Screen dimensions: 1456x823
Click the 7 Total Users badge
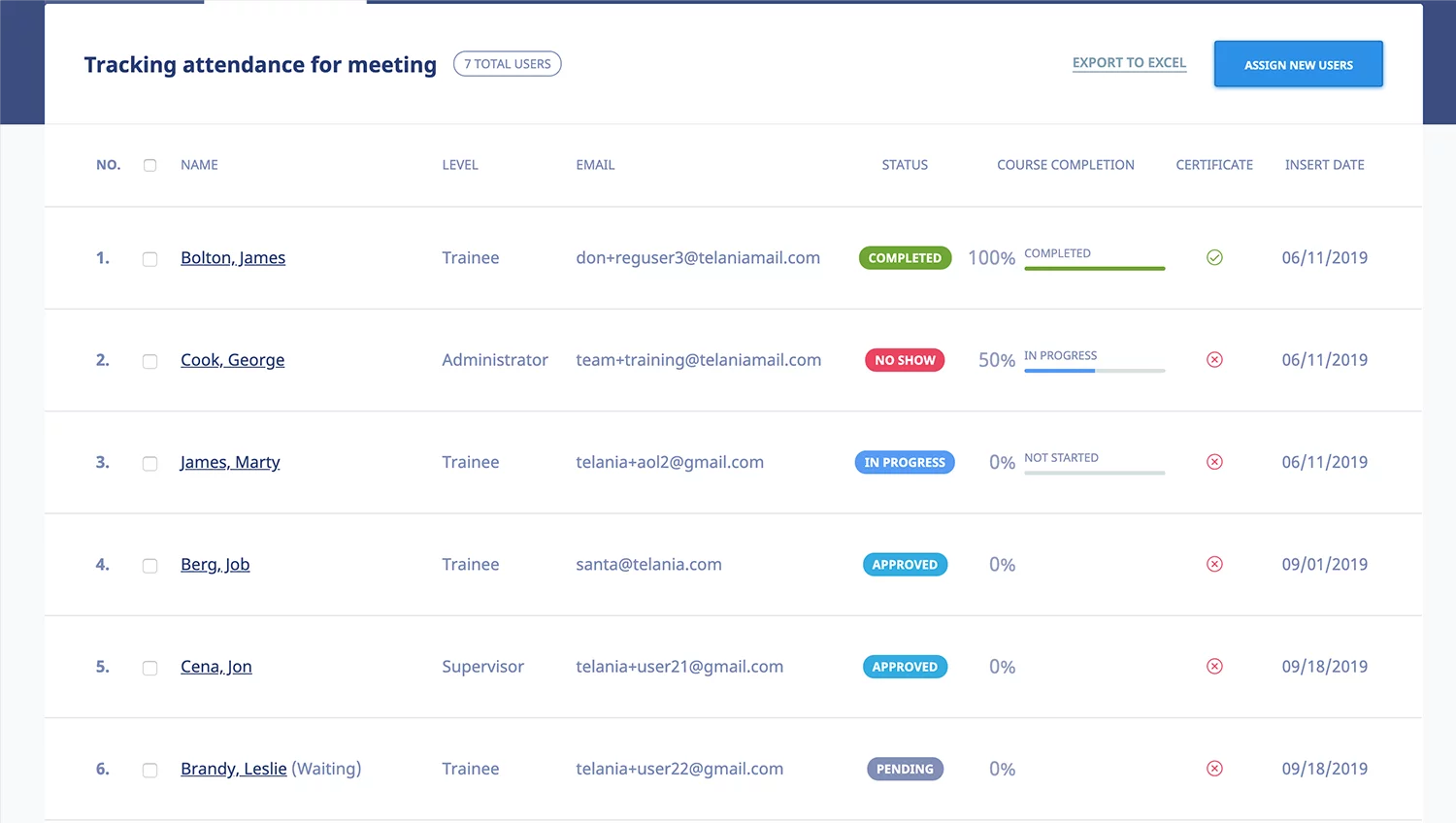coord(507,64)
